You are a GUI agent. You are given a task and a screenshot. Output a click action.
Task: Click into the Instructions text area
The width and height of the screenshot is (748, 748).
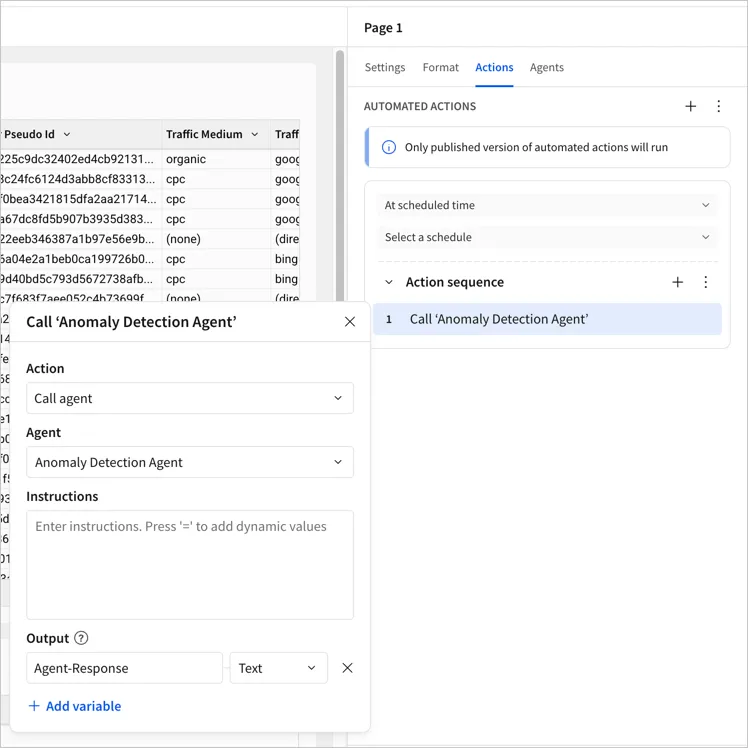[x=190, y=565]
